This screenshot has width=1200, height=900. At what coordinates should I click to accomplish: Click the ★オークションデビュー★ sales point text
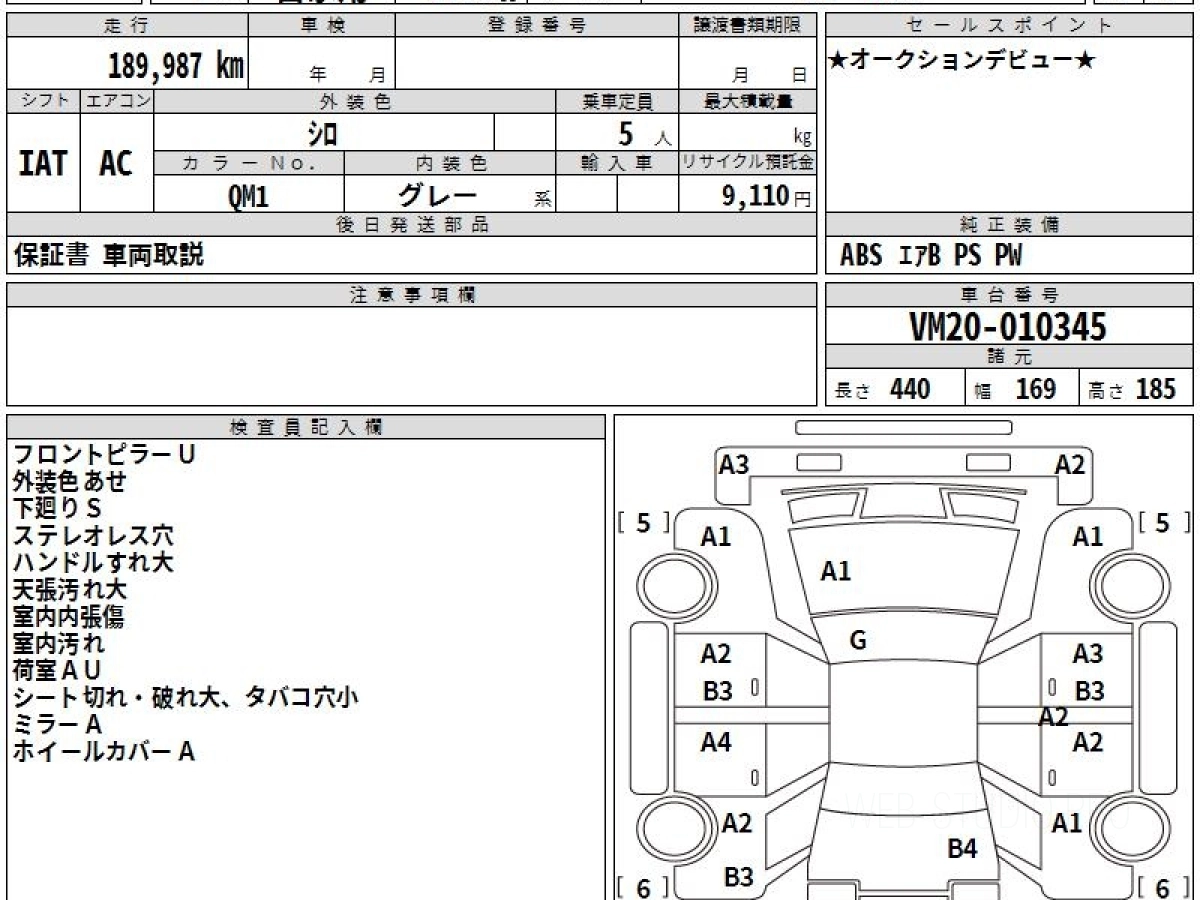click(x=961, y=61)
